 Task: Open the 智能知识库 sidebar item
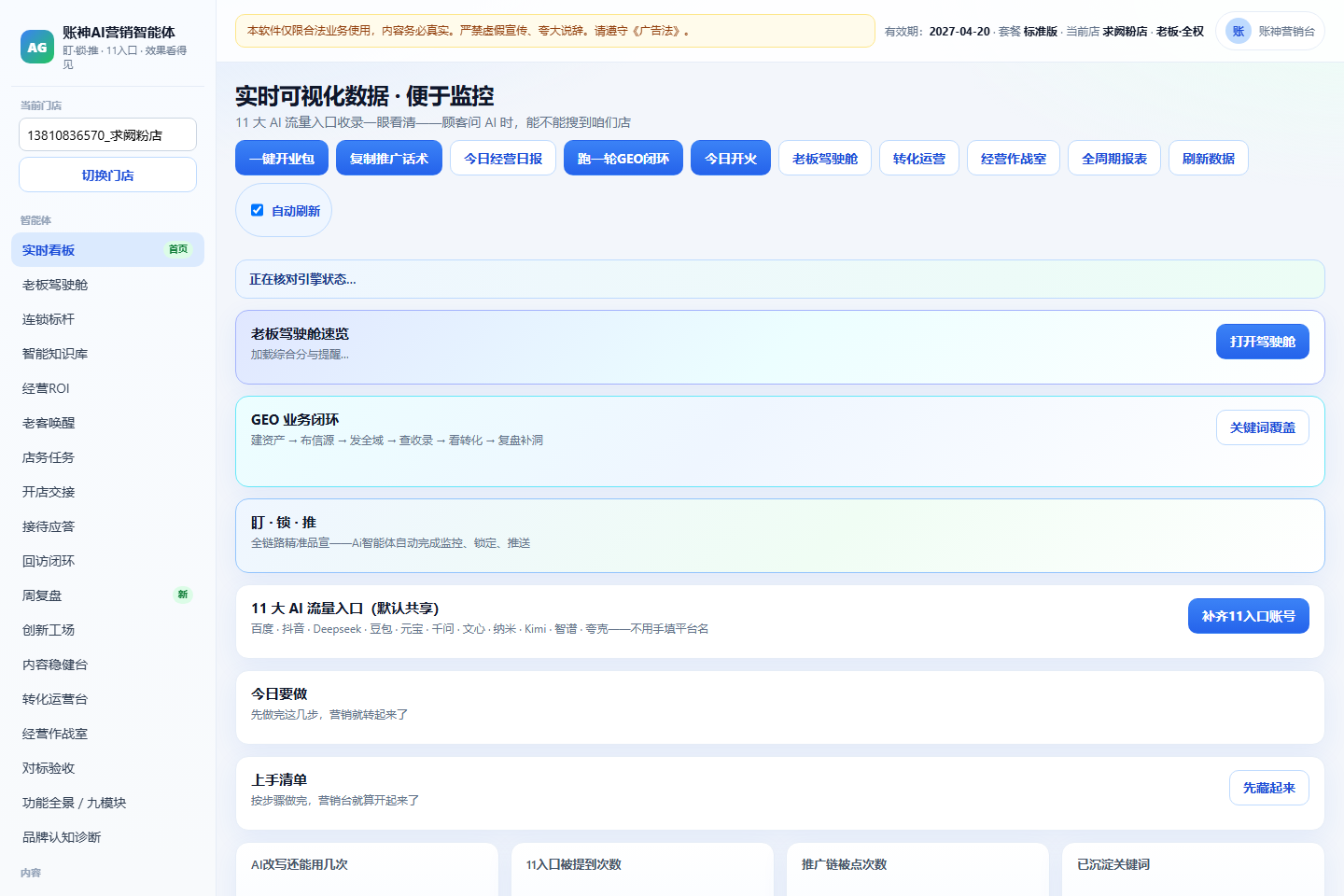[x=107, y=354]
